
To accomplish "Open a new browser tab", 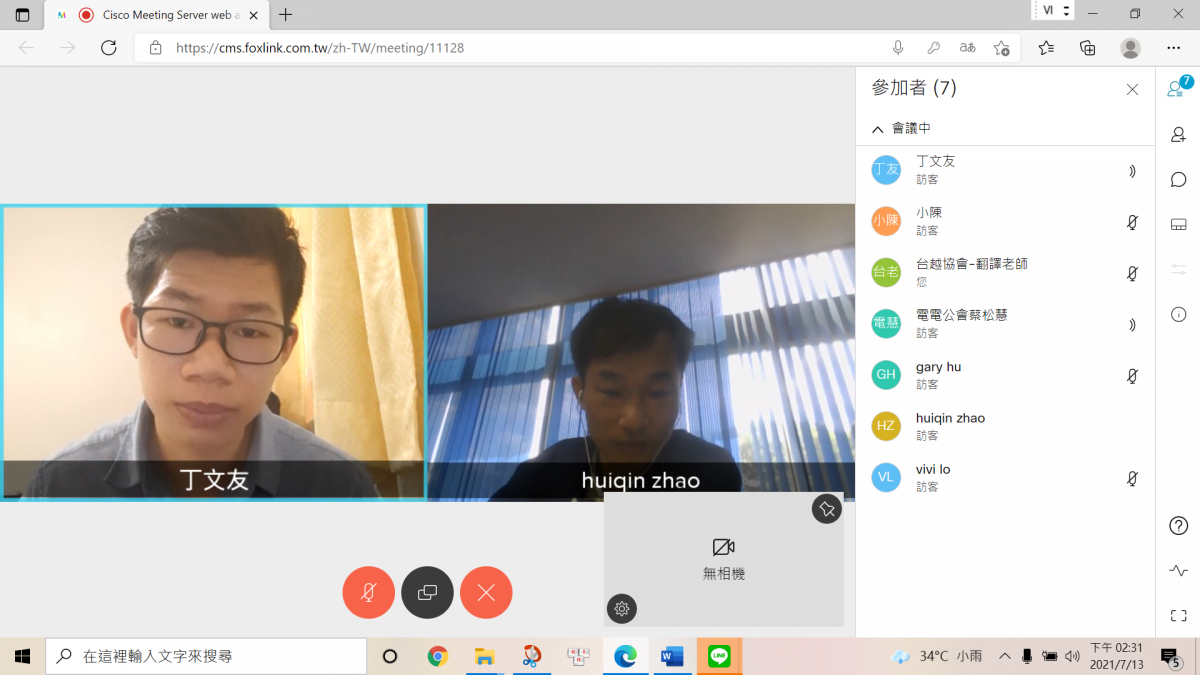I will (286, 15).
